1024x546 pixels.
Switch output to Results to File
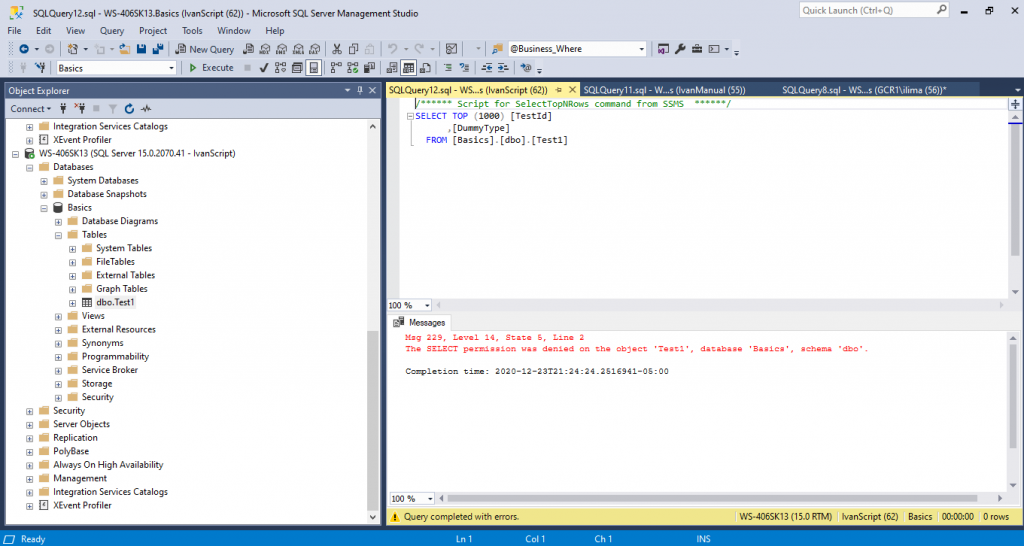(425, 67)
